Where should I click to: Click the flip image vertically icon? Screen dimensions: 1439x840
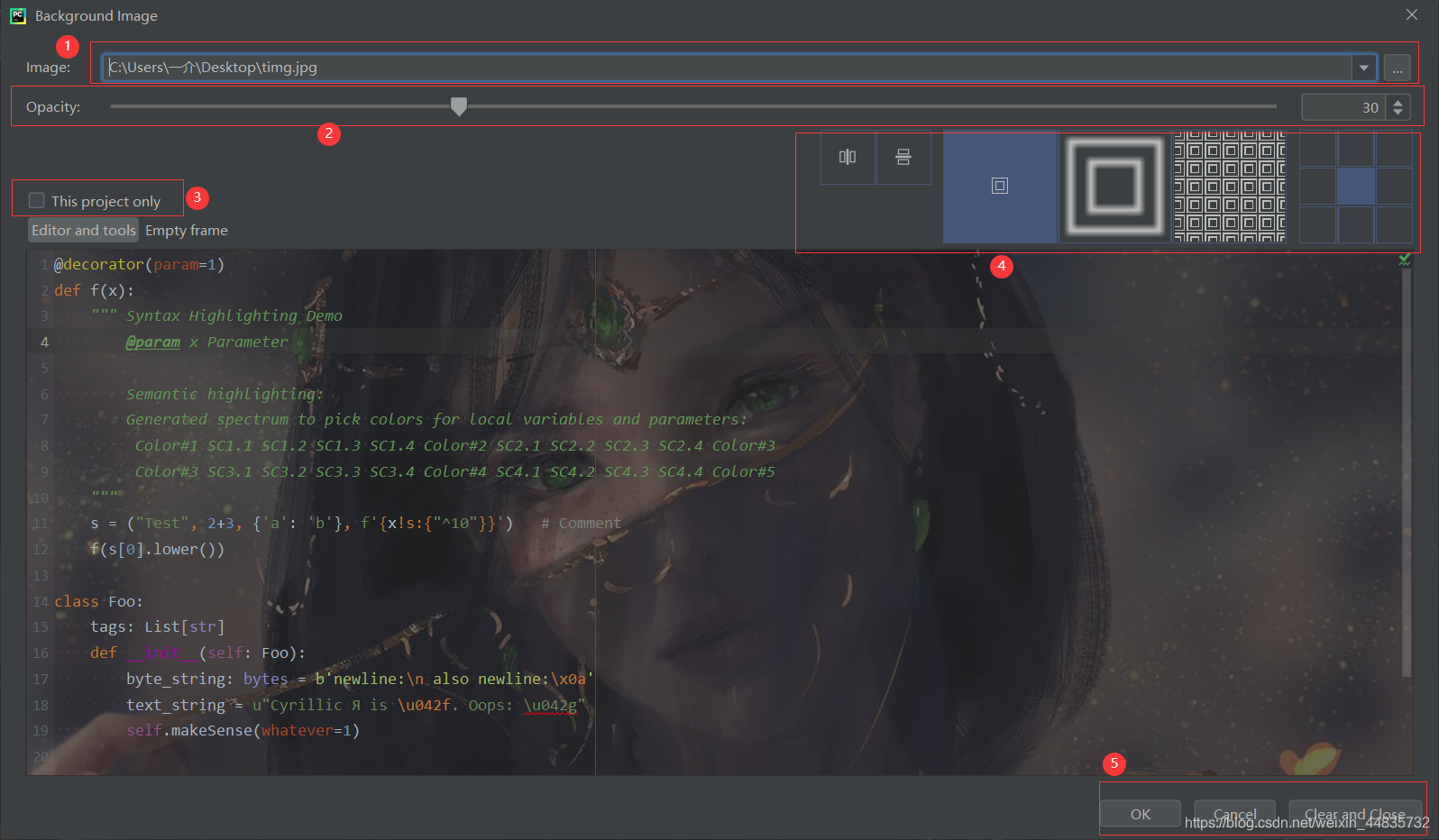pos(903,157)
